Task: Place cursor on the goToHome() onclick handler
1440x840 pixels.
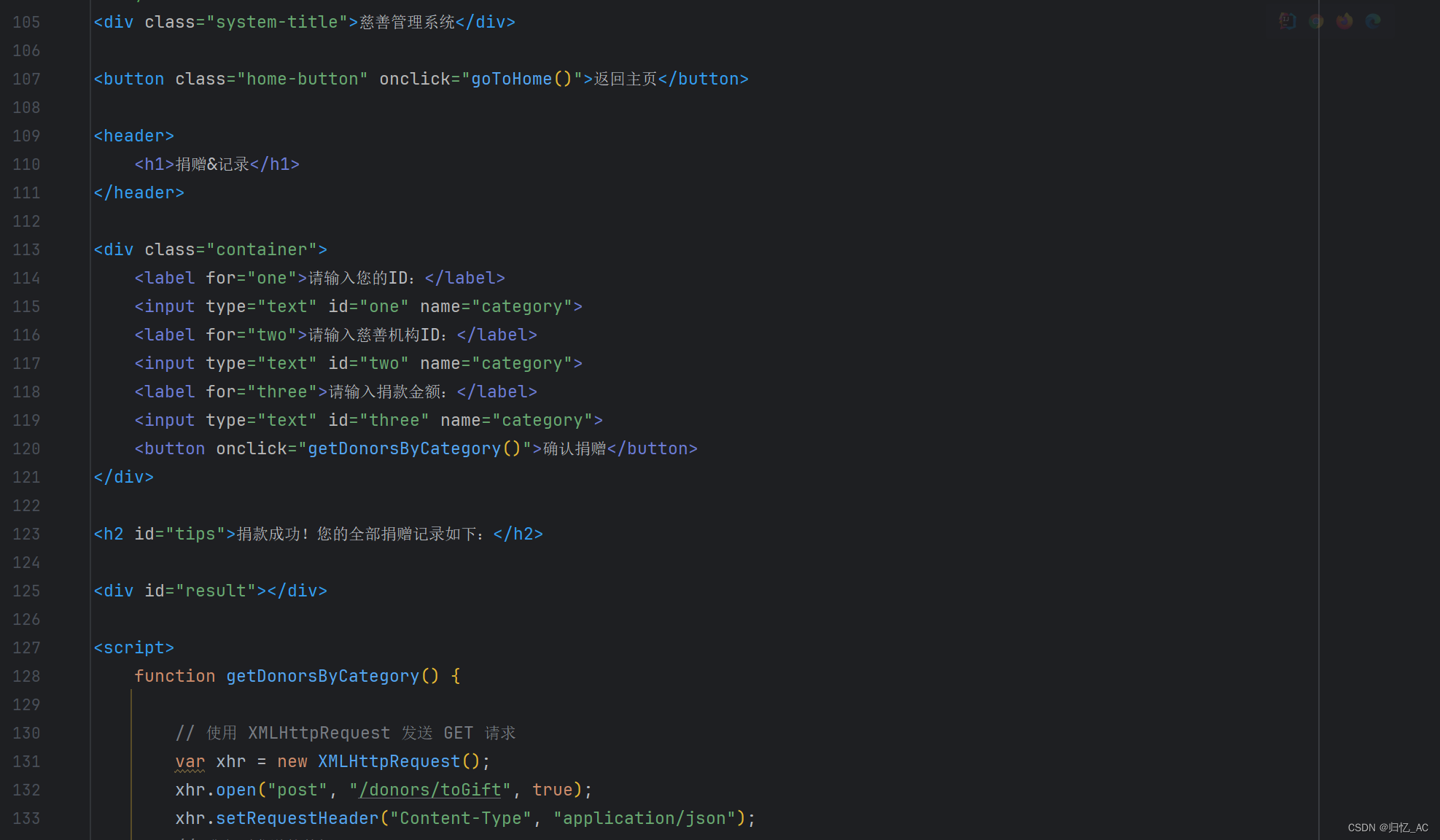Action: pos(521,79)
